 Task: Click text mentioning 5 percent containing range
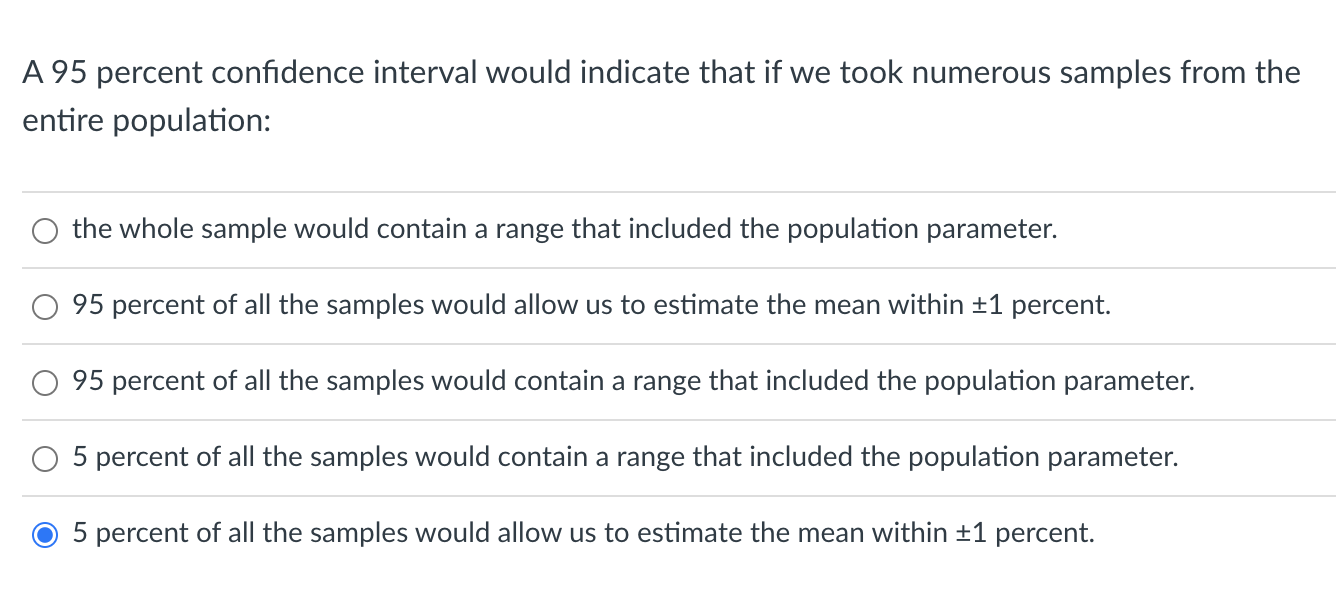coord(624,458)
